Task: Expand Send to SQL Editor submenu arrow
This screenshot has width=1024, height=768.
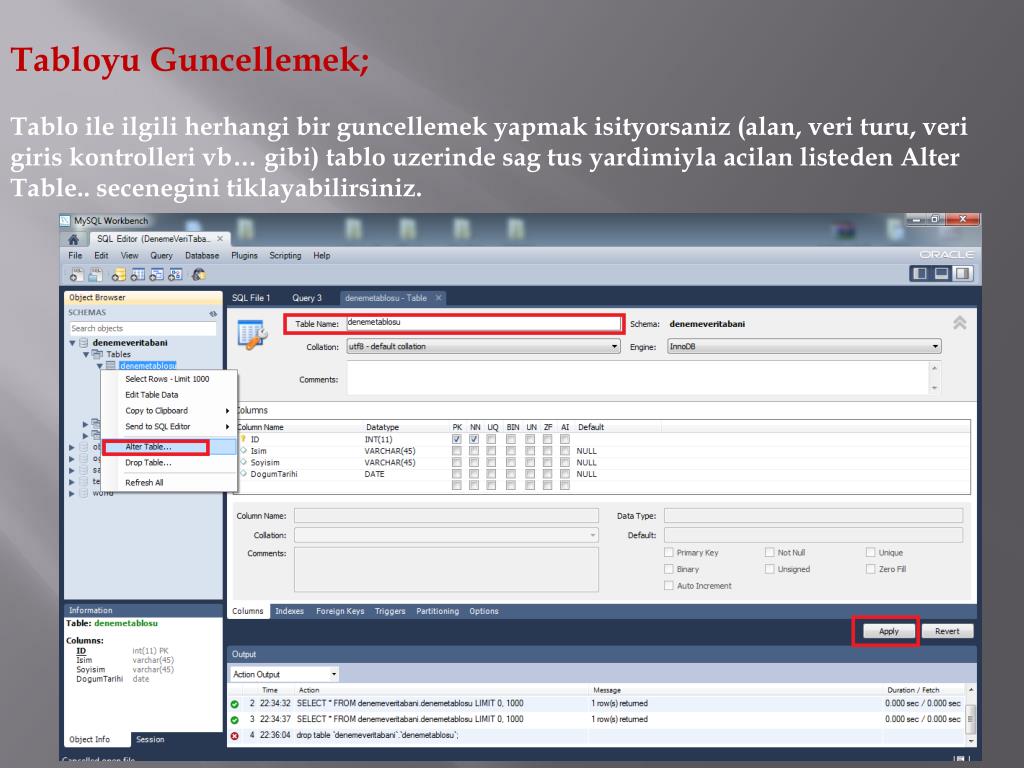Action: [227, 426]
